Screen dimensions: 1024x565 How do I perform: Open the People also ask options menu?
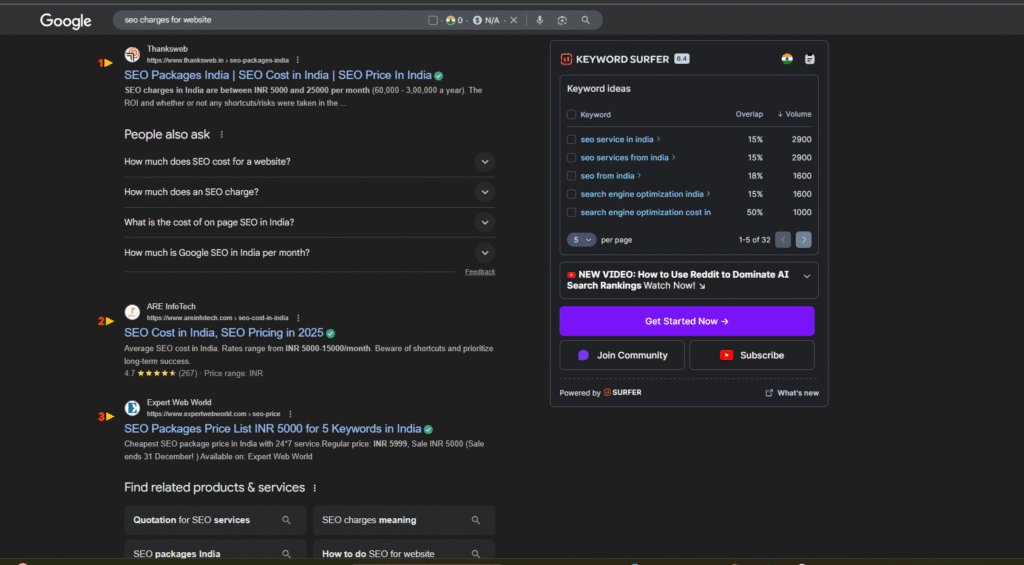click(221, 135)
